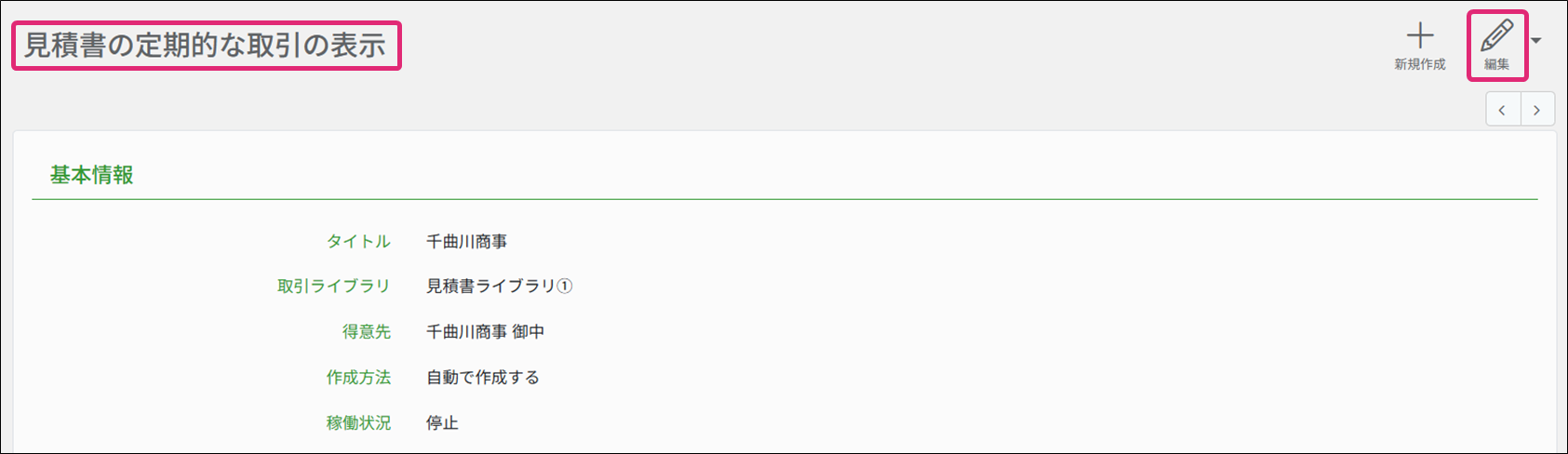
Task: Click the 得意先 field label
Action: pos(367,332)
